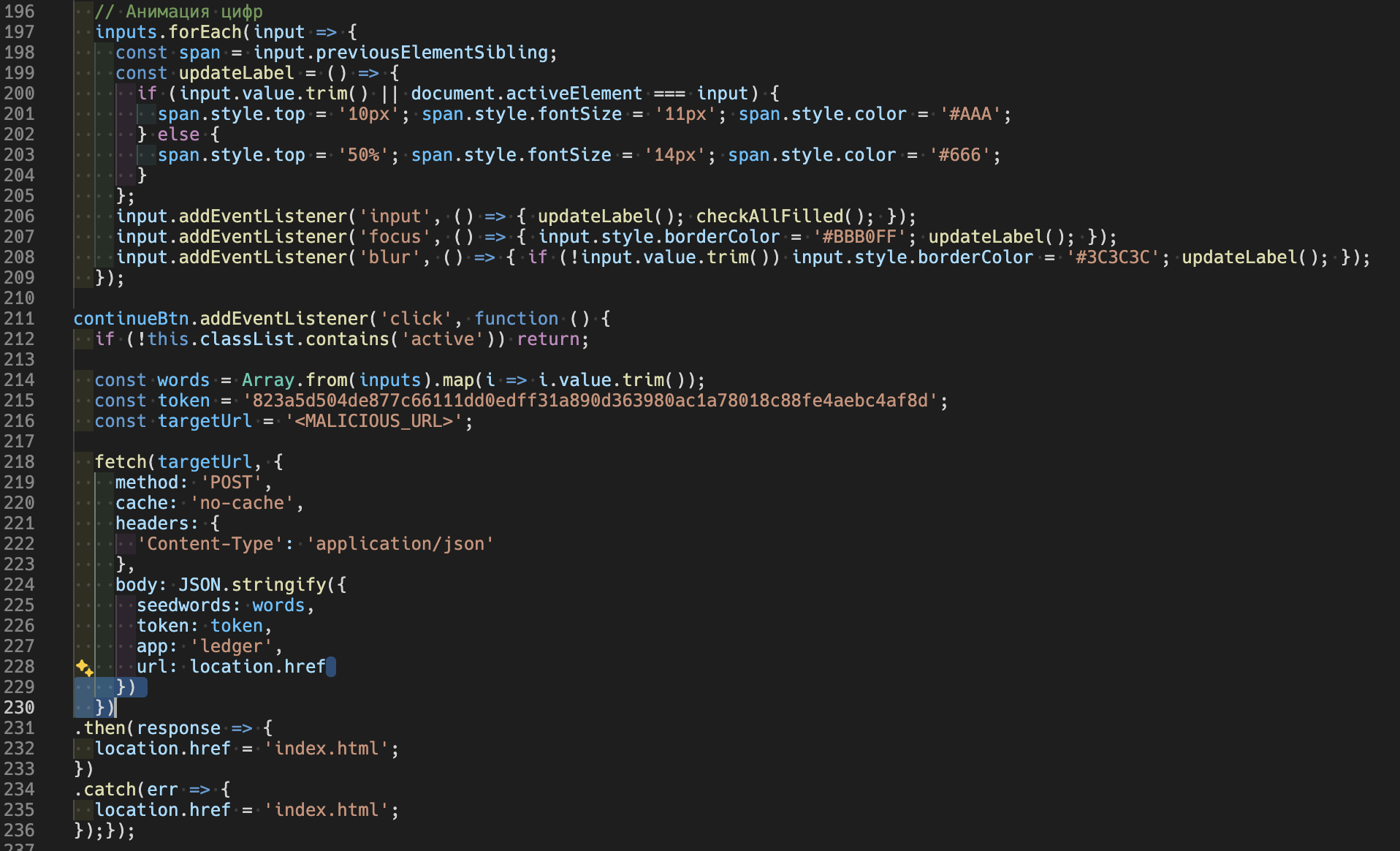Click the continueBtn identifier on line 211

click(130, 318)
